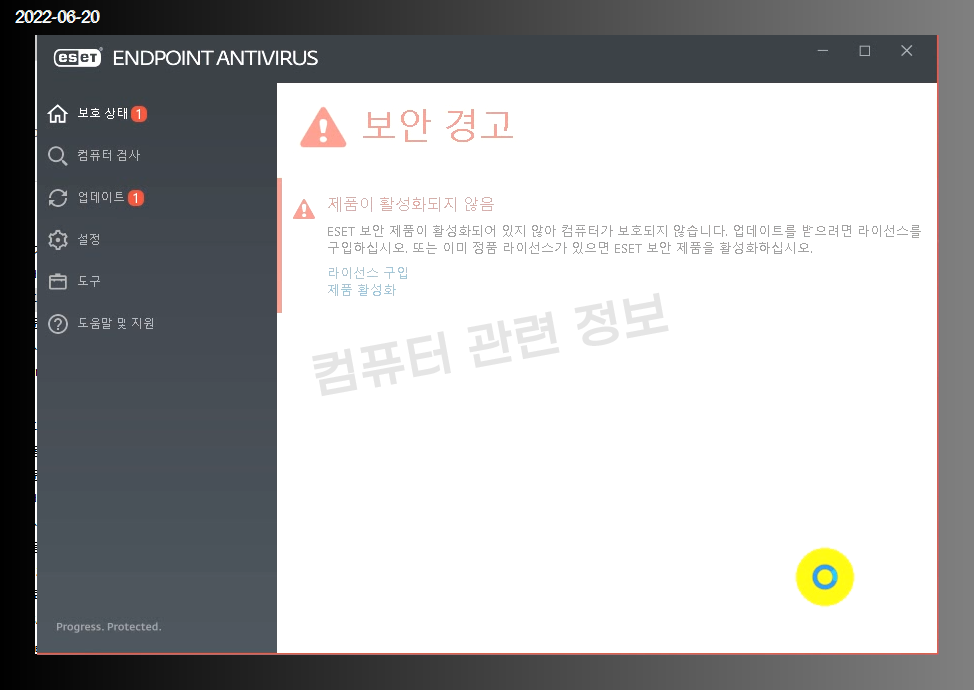Click the red badge on 업데이트
Viewport: 974px width, 690px height.
(x=136, y=197)
